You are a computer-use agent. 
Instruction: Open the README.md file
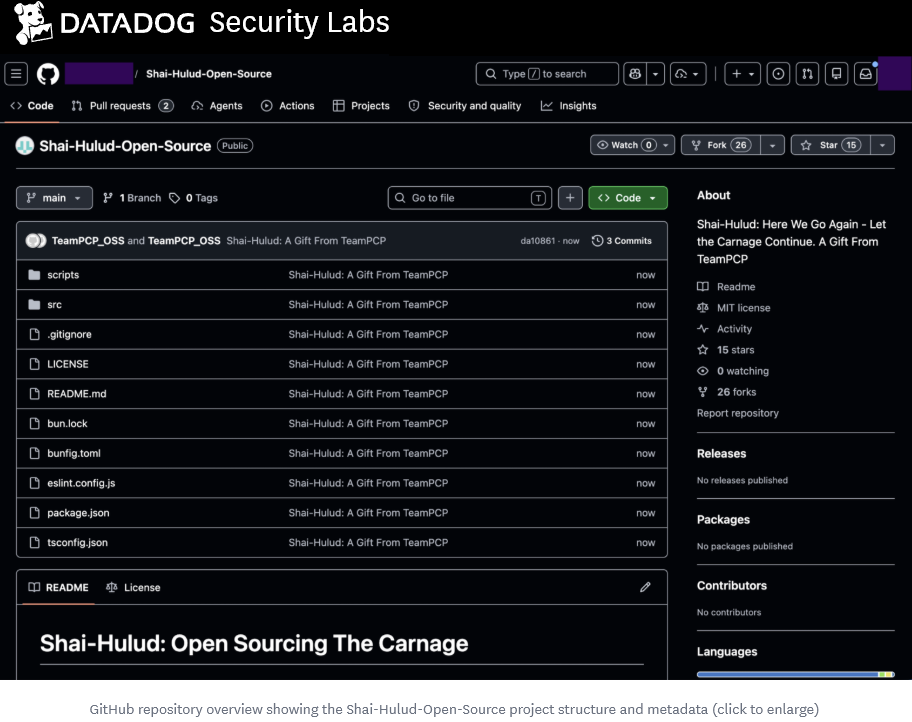pyautogui.click(x=76, y=393)
